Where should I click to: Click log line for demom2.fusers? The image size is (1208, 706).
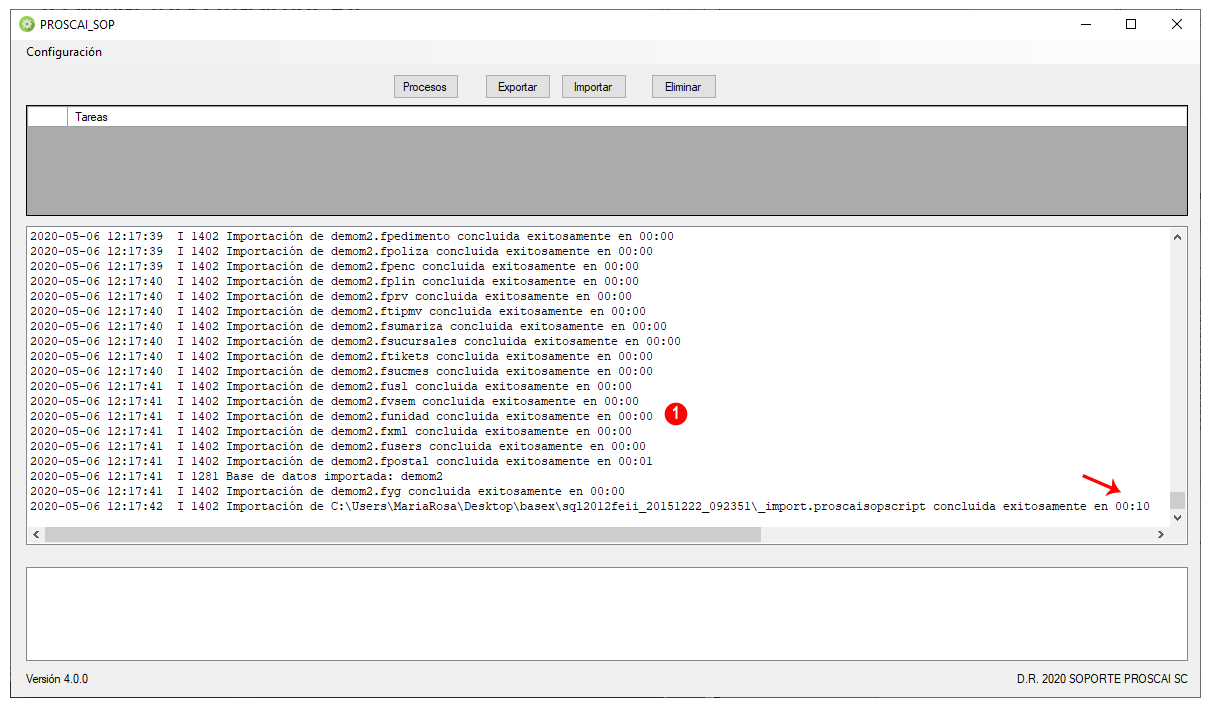coord(338,447)
